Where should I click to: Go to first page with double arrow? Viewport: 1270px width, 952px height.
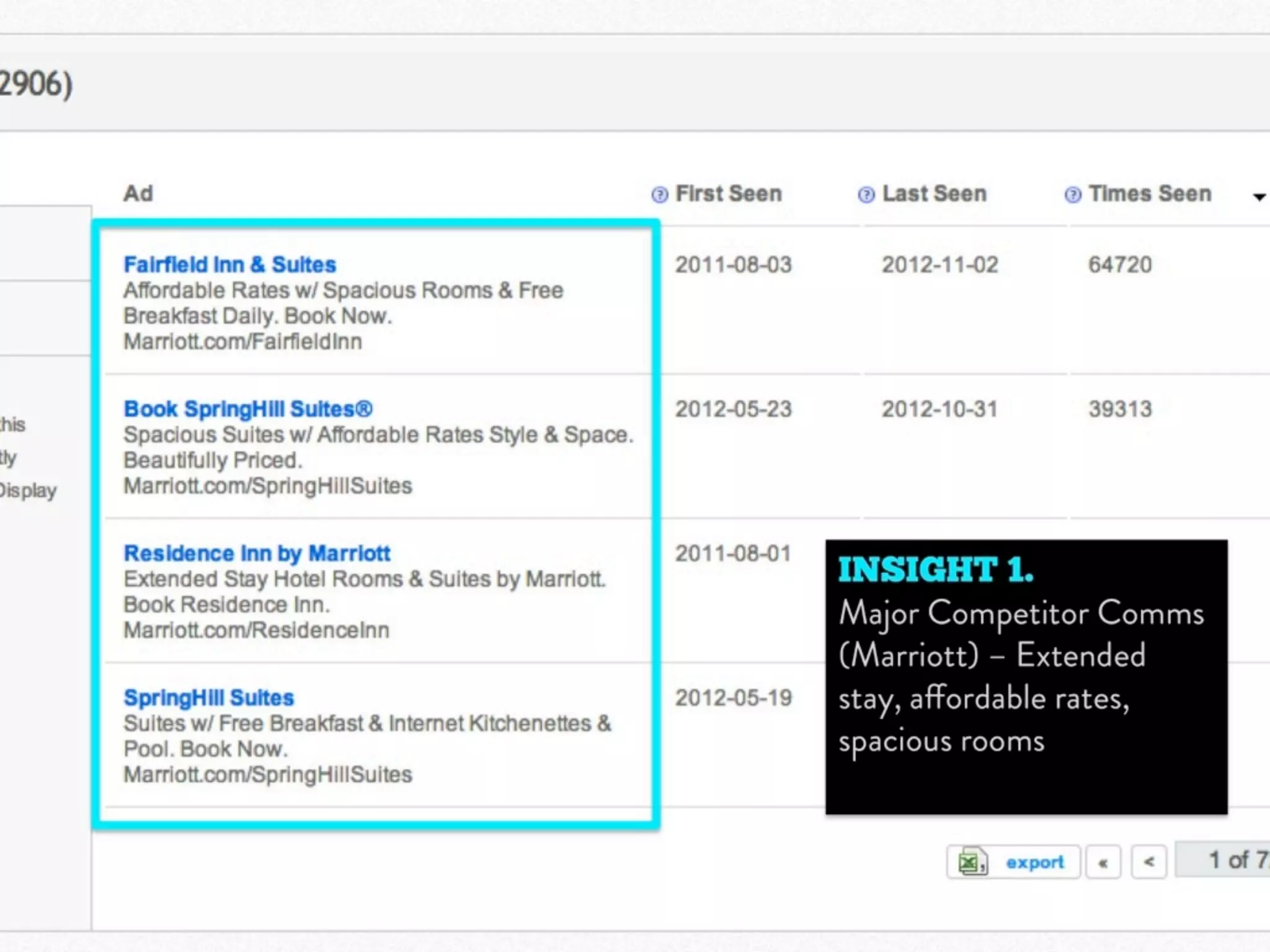(x=1103, y=862)
